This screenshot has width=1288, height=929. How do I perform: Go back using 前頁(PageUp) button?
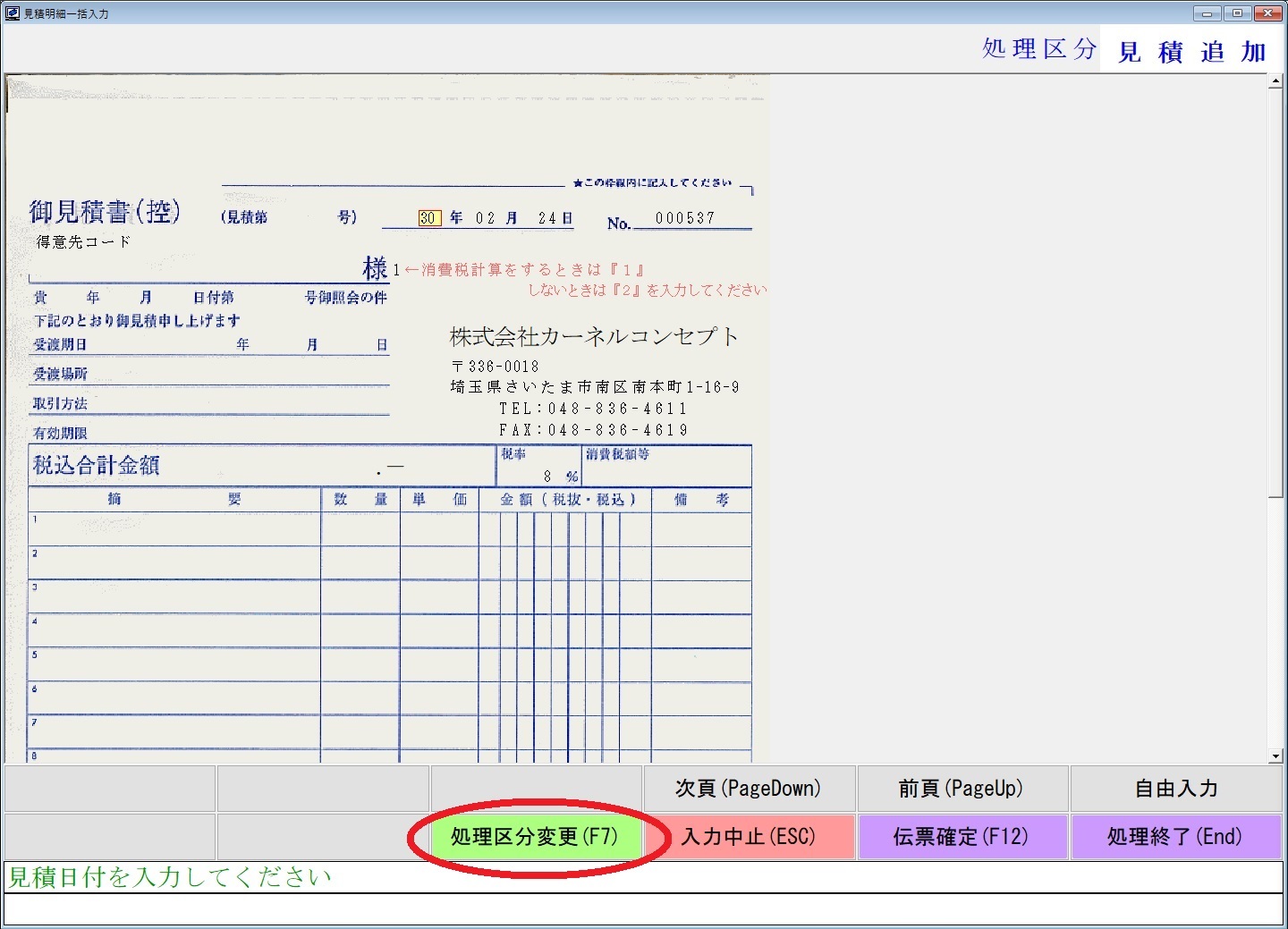click(962, 788)
